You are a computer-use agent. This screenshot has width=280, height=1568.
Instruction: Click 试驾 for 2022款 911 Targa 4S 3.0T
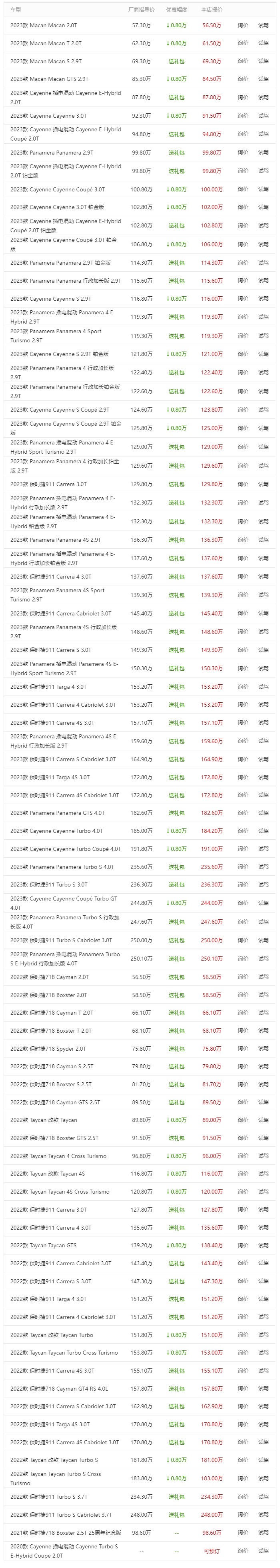pos(263,1424)
